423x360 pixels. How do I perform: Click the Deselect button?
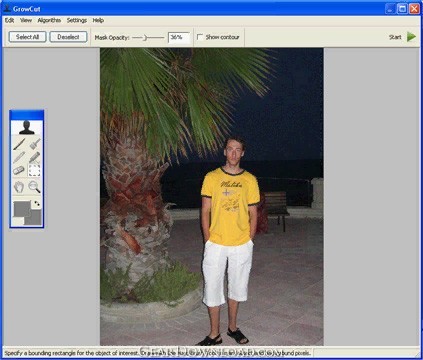coord(68,37)
